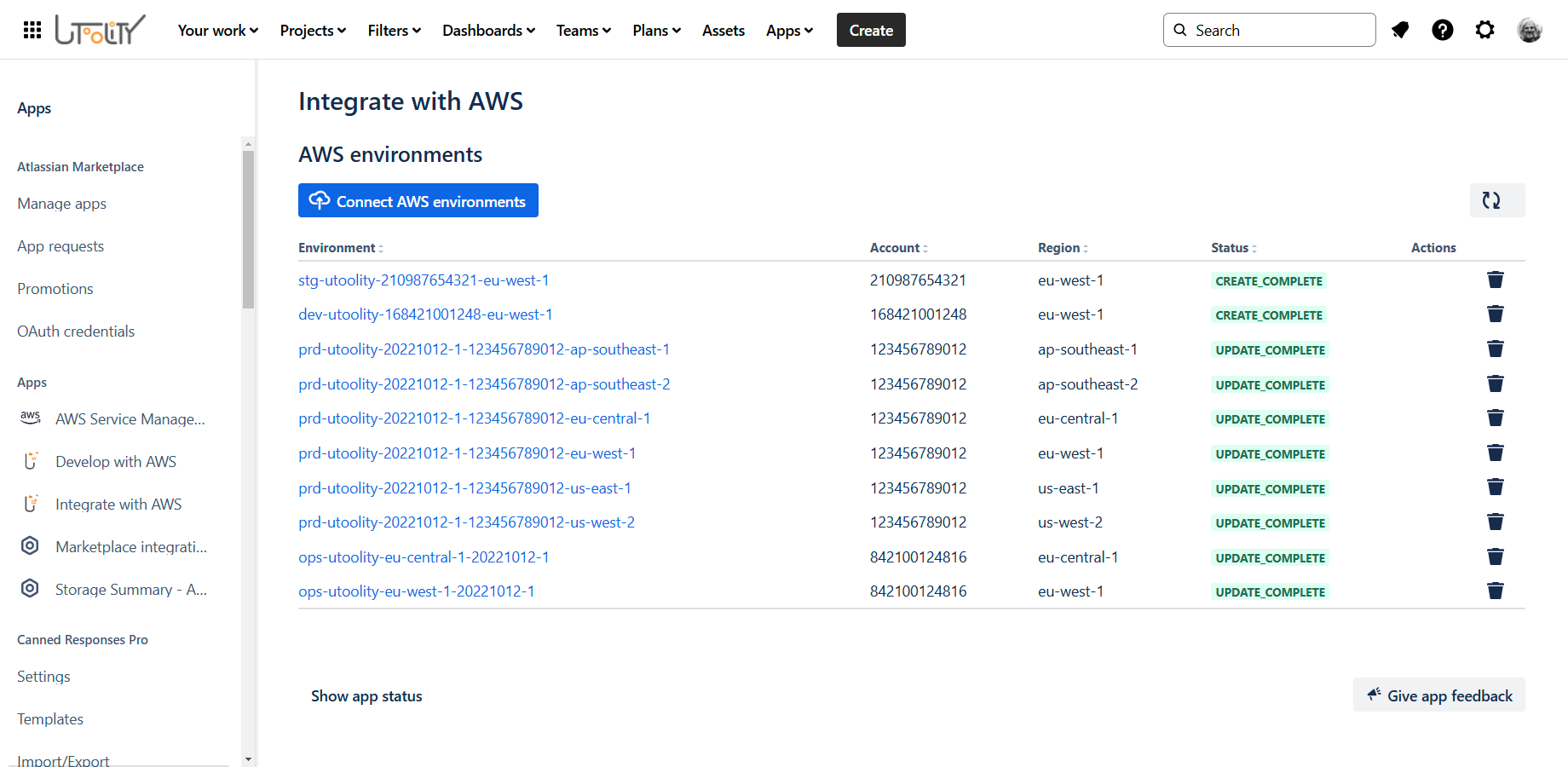Click region cell us-west-2
The height and width of the screenshot is (767, 1568).
[1070, 522]
